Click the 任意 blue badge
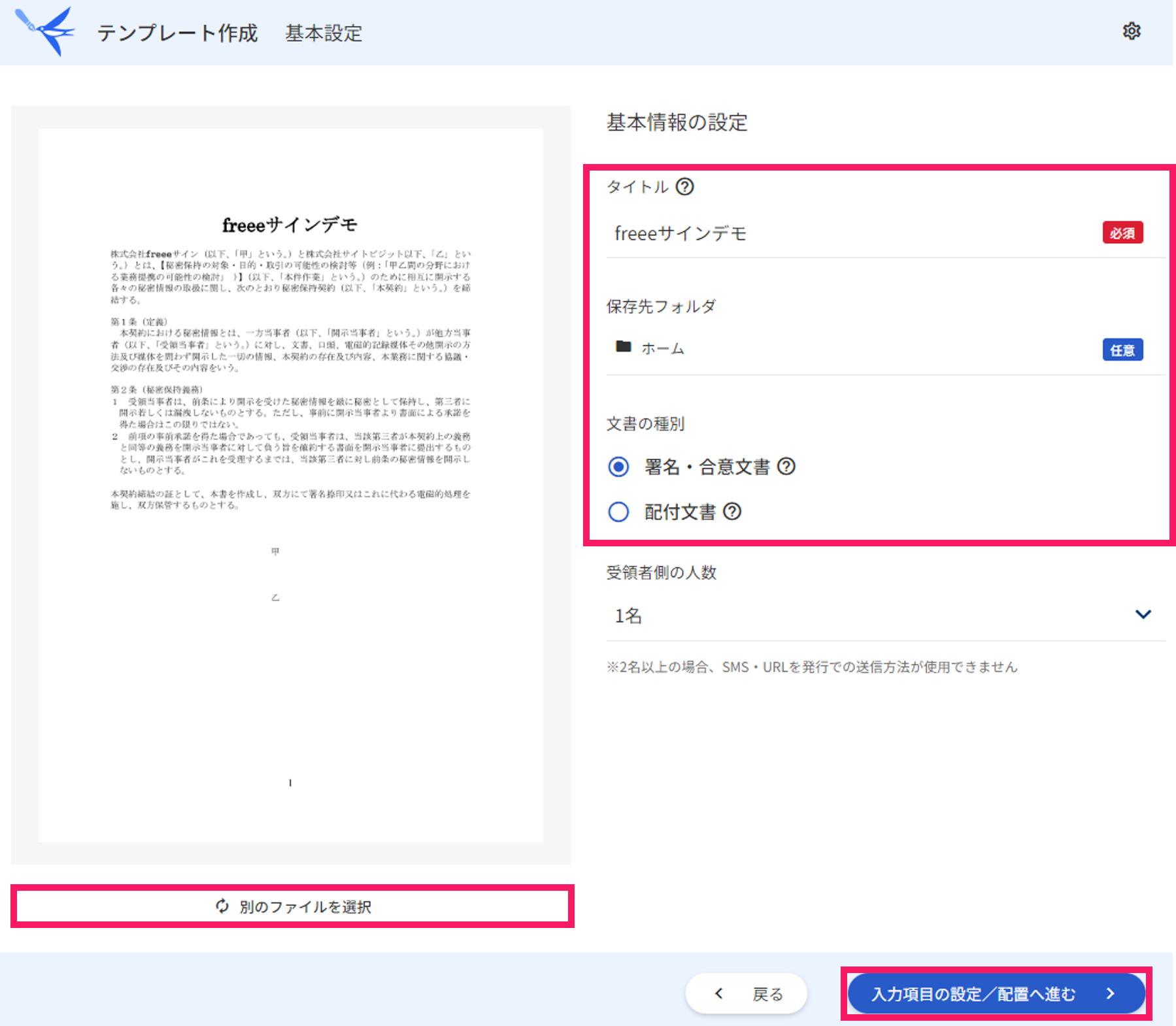This screenshot has height=1026, width=1176. (x=1122, y=350)
